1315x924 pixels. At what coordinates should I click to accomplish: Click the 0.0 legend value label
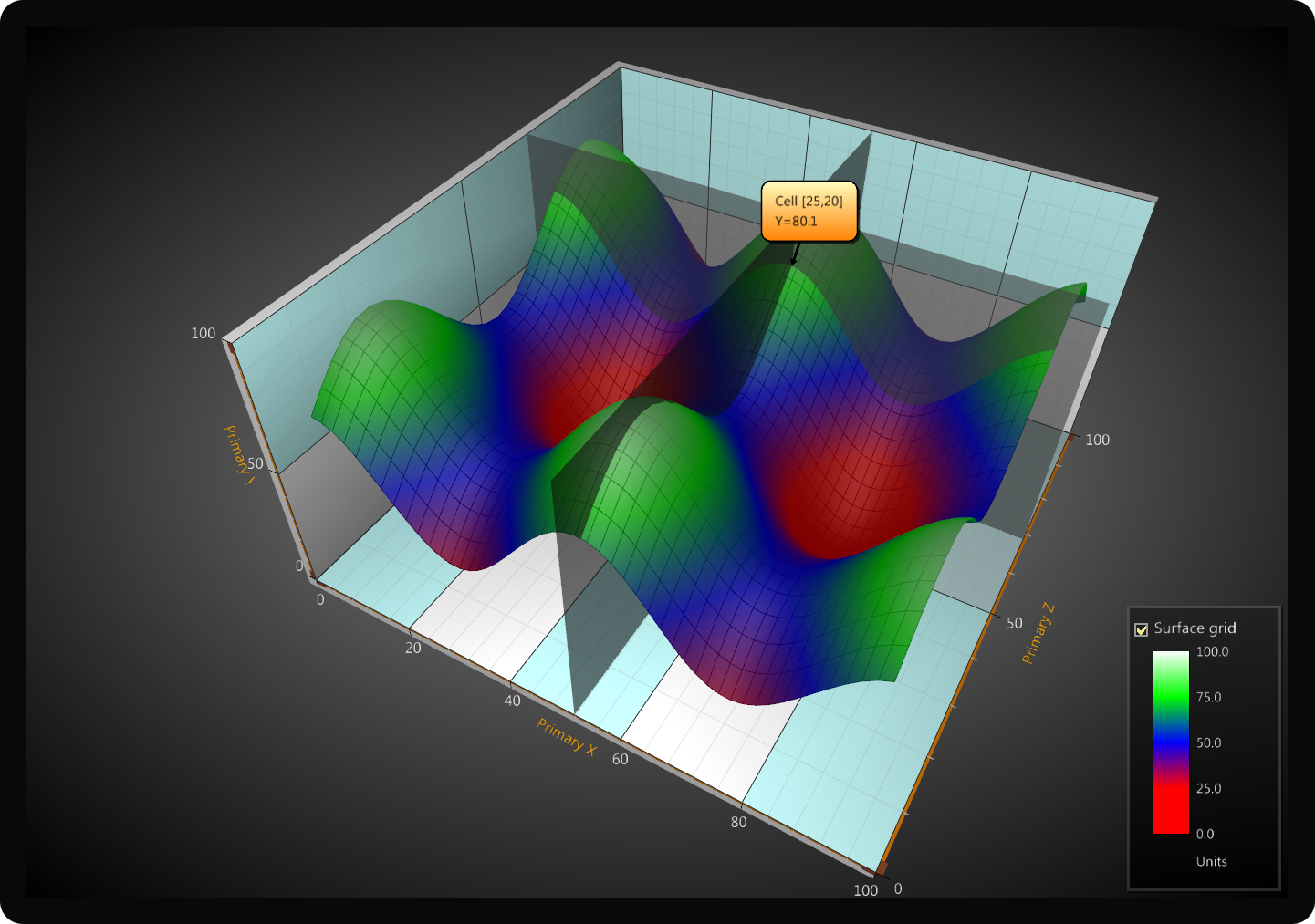(x=1205, y=835)
